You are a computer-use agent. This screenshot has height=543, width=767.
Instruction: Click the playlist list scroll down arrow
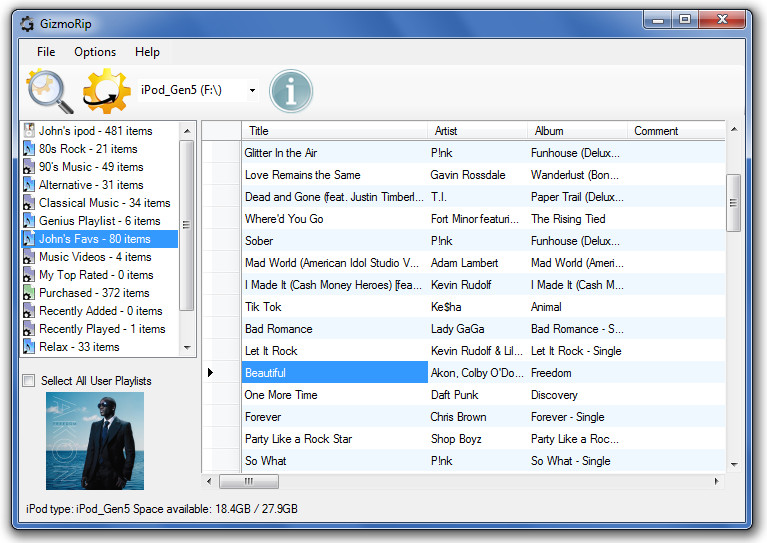point(187,347)
